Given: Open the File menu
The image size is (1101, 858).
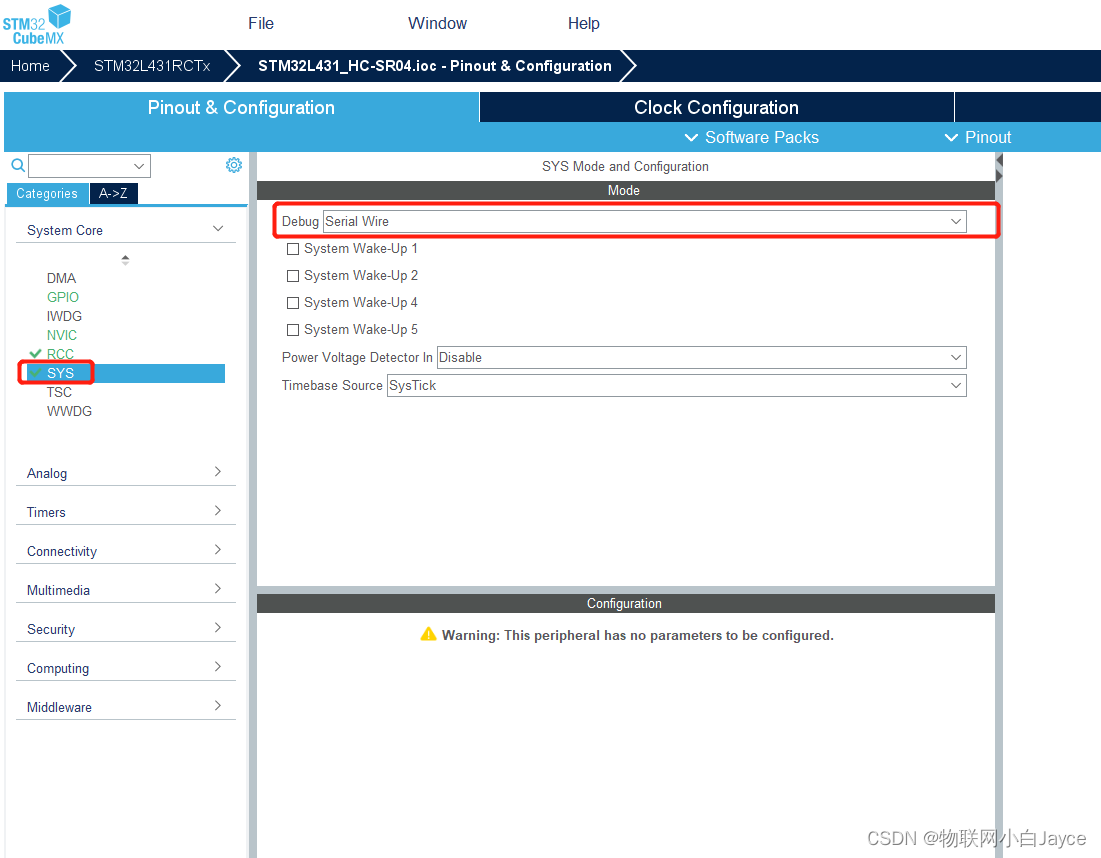Looking at the screenshot, I should pos(261,23).
